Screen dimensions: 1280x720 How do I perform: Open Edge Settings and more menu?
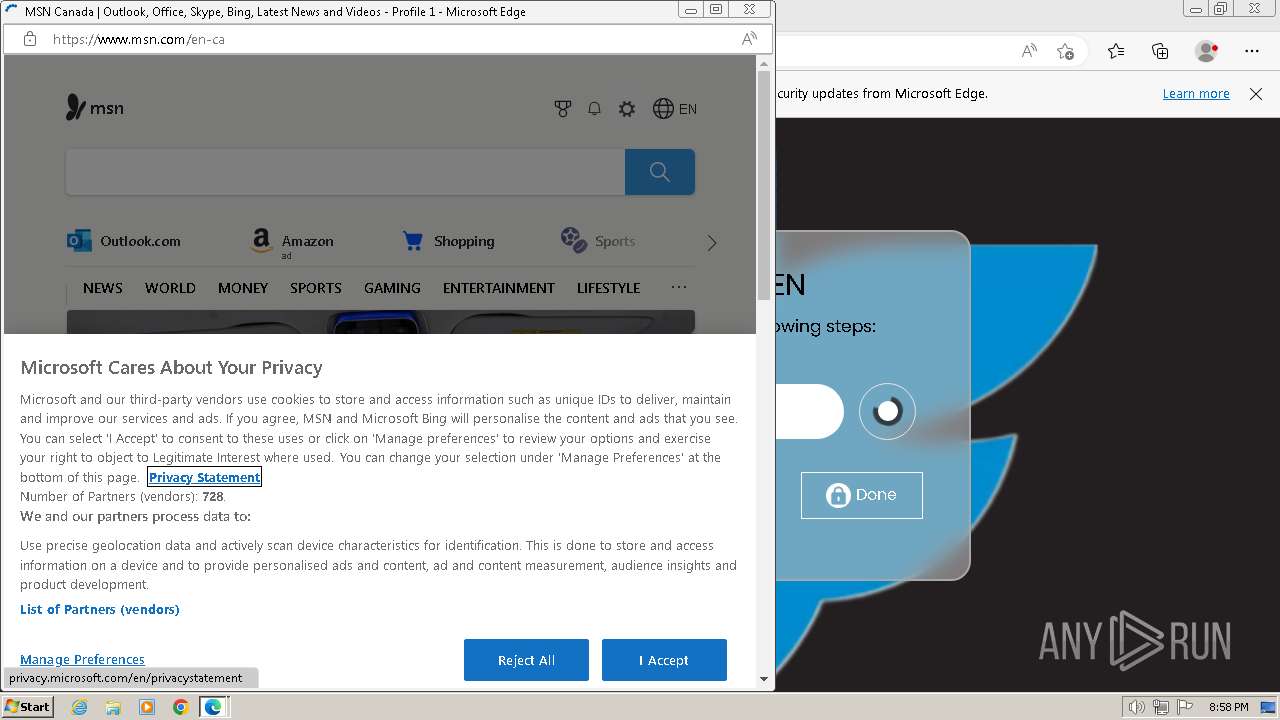point(1252,51)
